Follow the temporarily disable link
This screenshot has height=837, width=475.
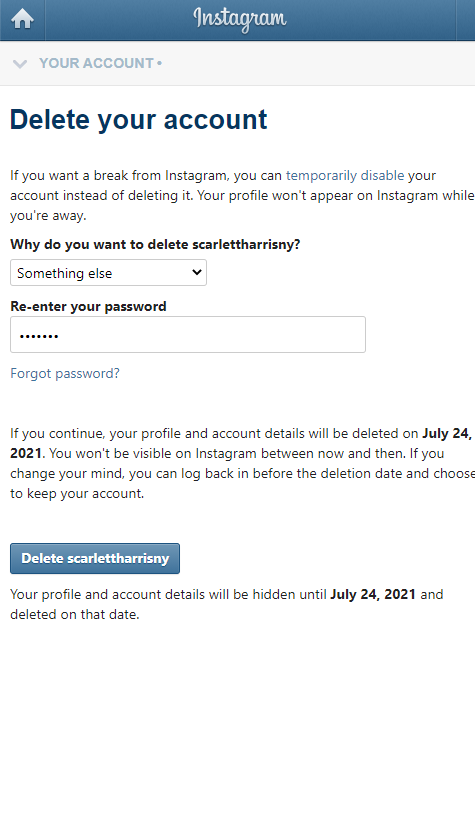point(345,176)
